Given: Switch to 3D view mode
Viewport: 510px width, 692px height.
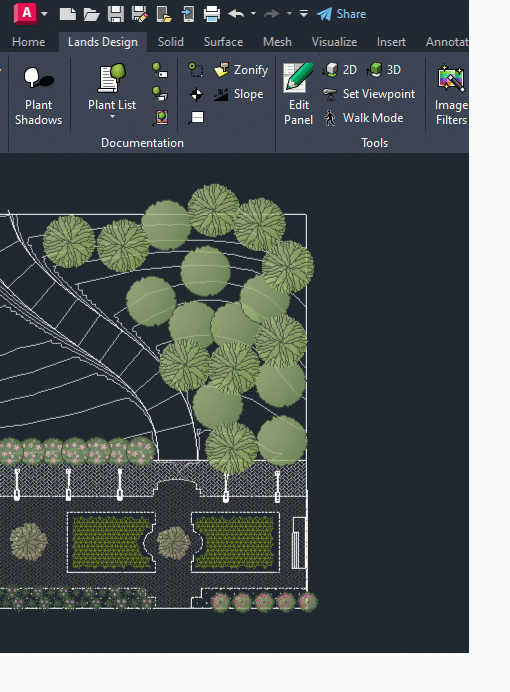Looking at the screenshot, I should click(x=384, y=70).
